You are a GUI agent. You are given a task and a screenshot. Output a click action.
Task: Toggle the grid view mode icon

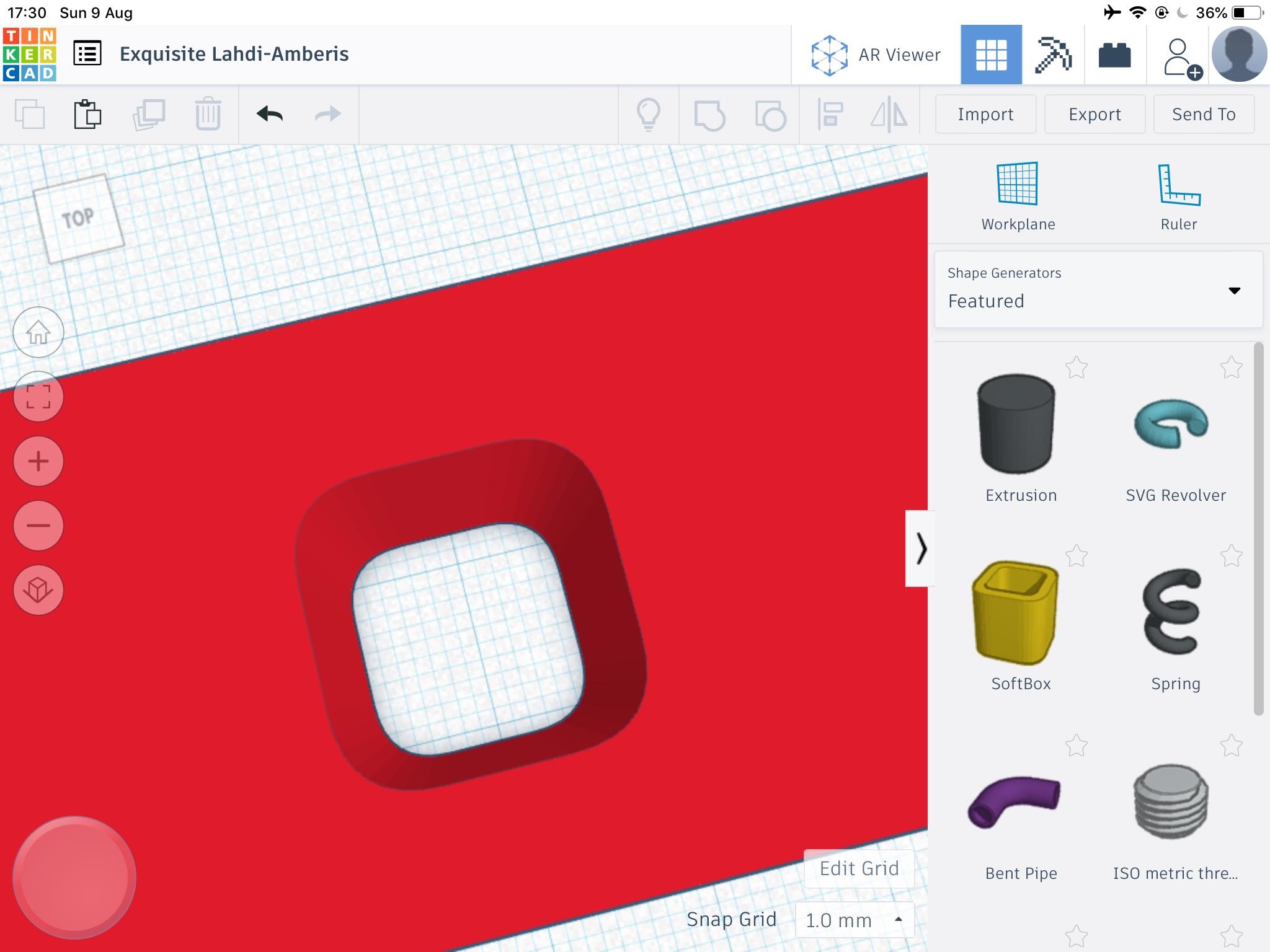991,54
